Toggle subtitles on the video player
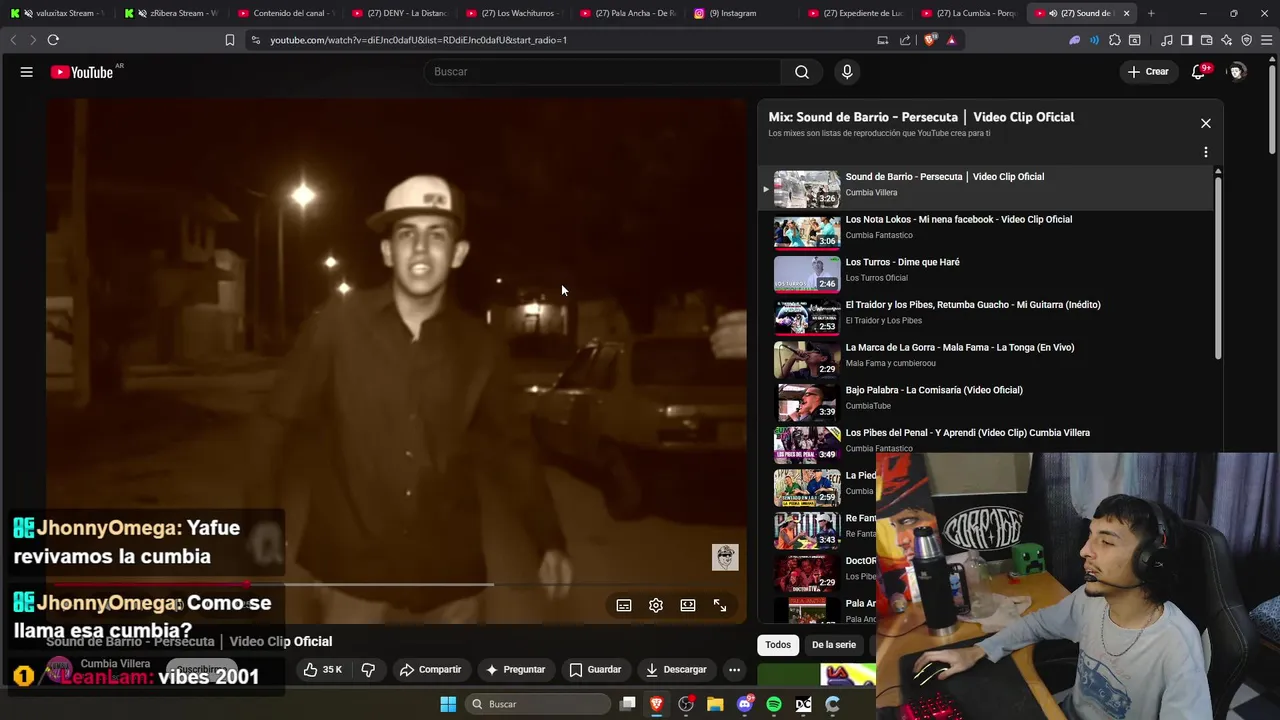 point(624,605)
